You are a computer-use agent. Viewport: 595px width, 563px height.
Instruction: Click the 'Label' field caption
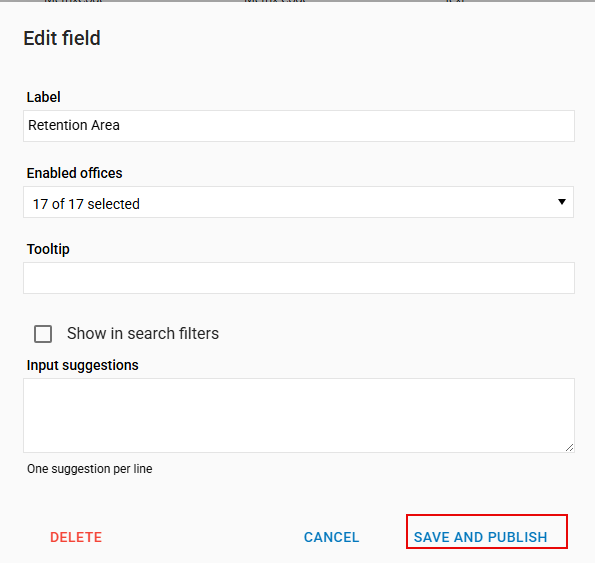coord(43,97)
